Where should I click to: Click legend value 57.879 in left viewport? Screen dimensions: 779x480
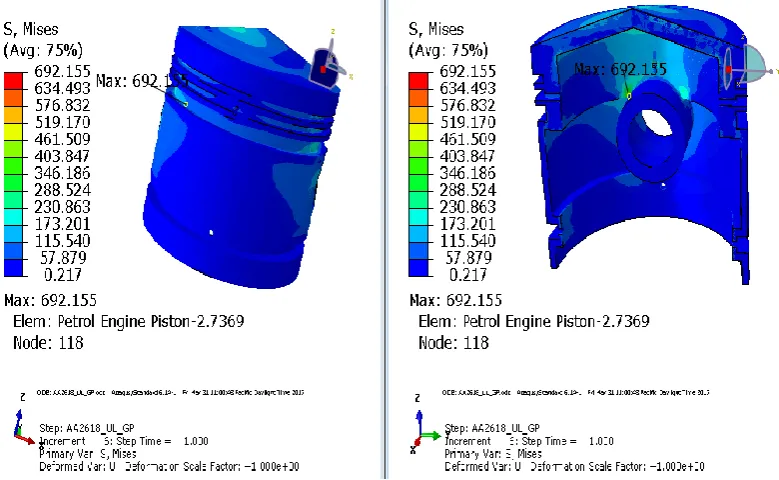pos(64,258)
